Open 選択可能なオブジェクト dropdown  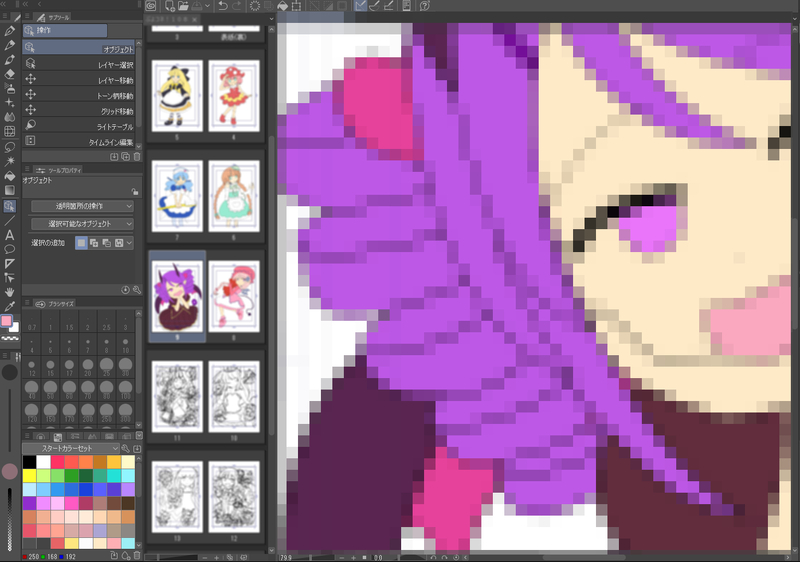(x=82, y=224)
